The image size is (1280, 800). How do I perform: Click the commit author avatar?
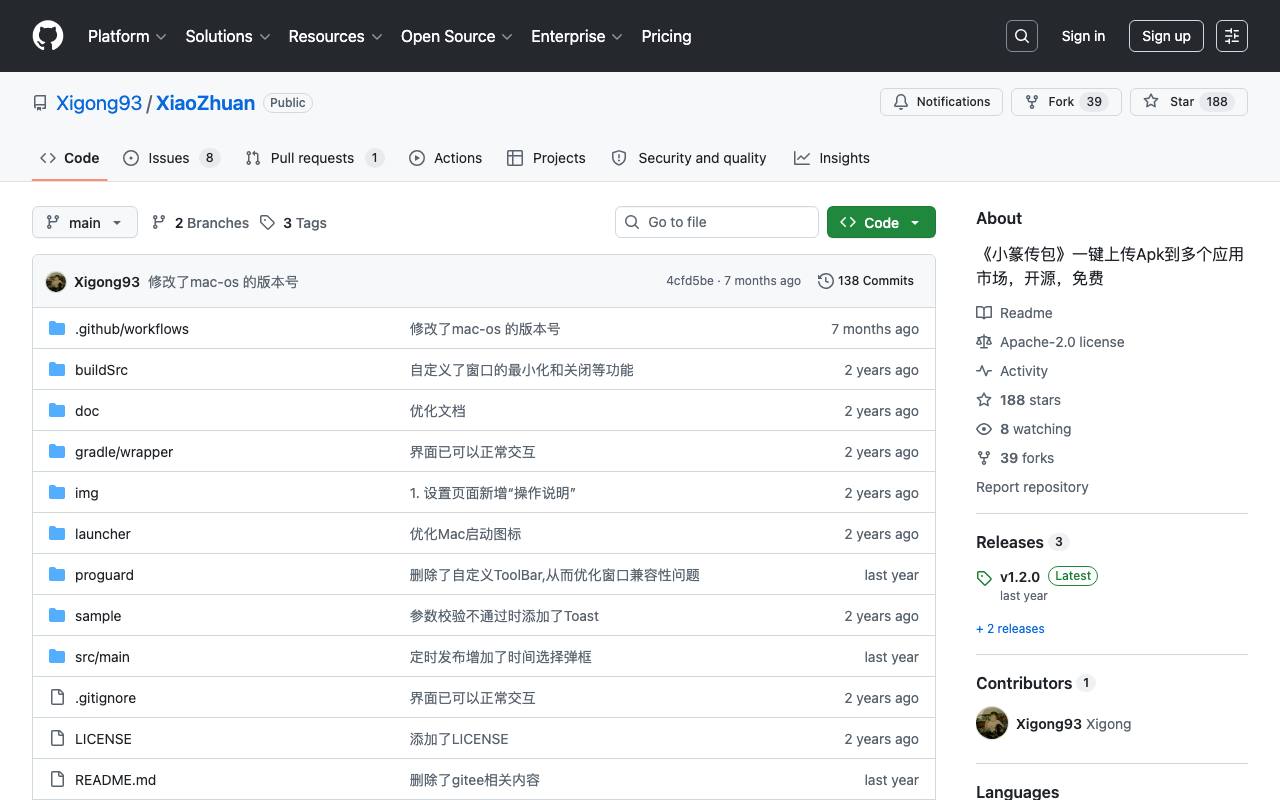click(x=56, y=281)
